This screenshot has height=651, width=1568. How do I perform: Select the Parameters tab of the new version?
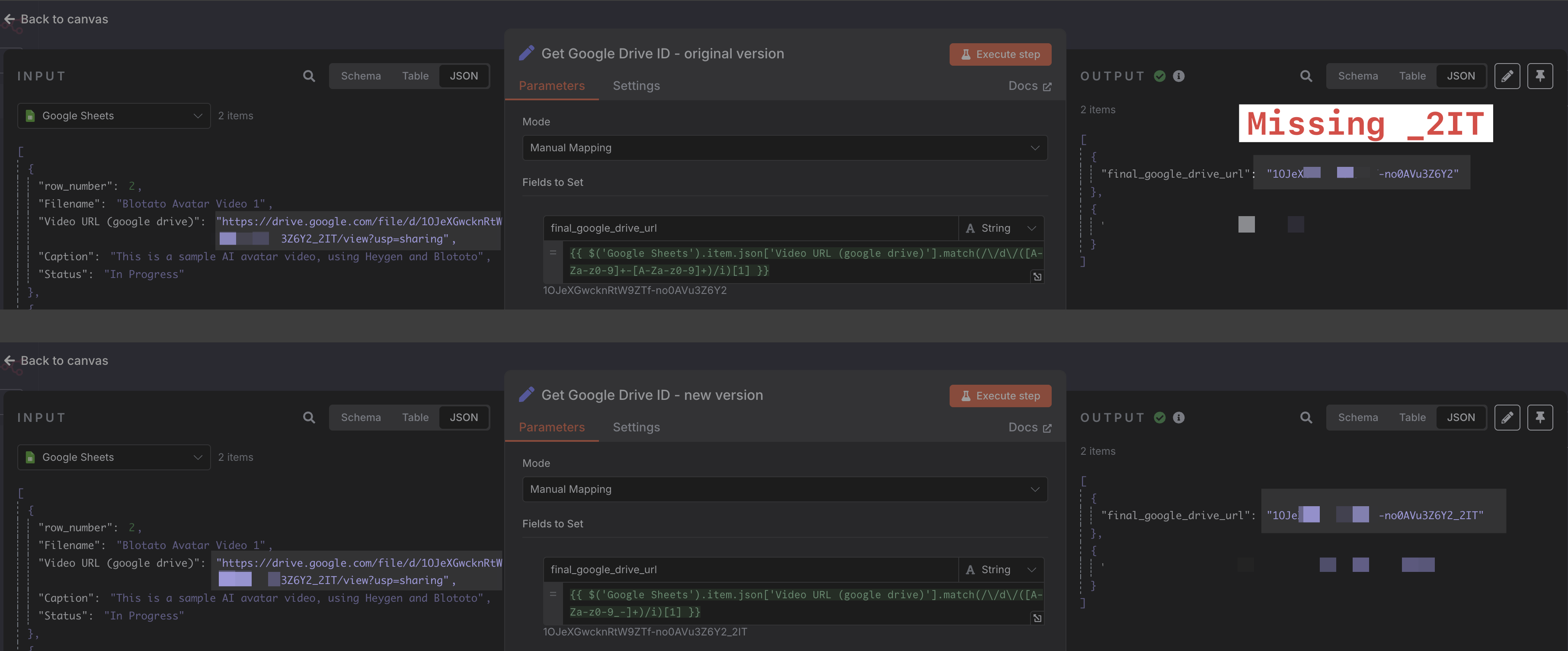(551, 427)
